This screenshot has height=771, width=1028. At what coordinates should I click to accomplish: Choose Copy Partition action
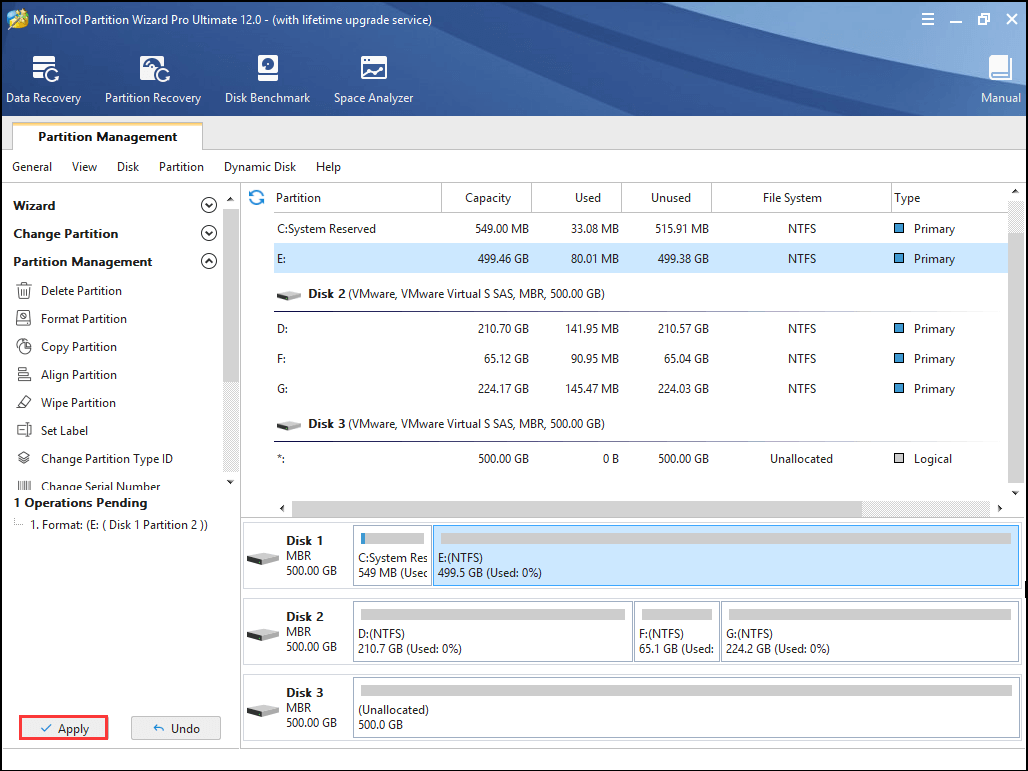(79, 347)
